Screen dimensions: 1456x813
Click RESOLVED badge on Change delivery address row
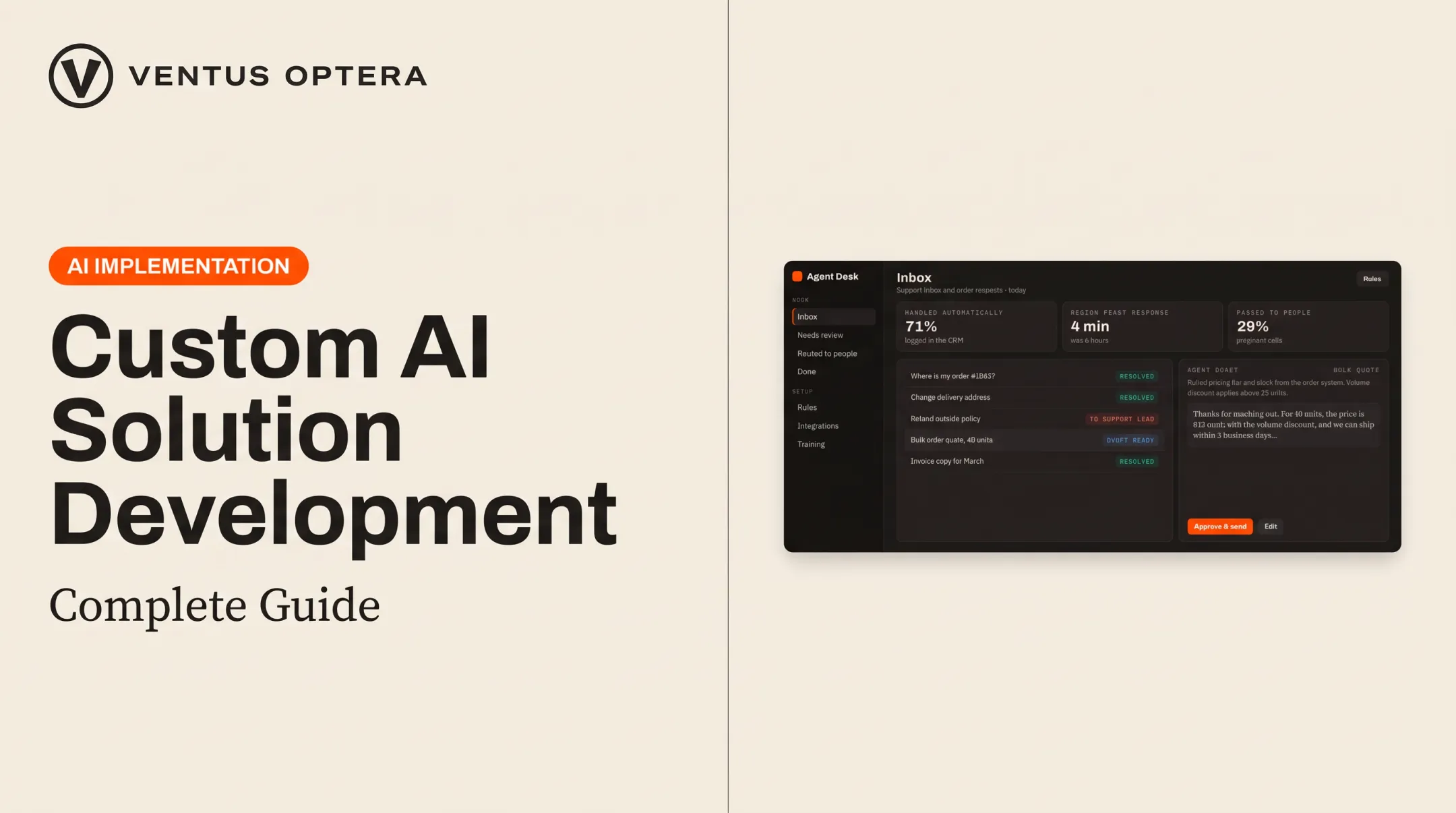pyautogui.click(x=1136, y=397)
